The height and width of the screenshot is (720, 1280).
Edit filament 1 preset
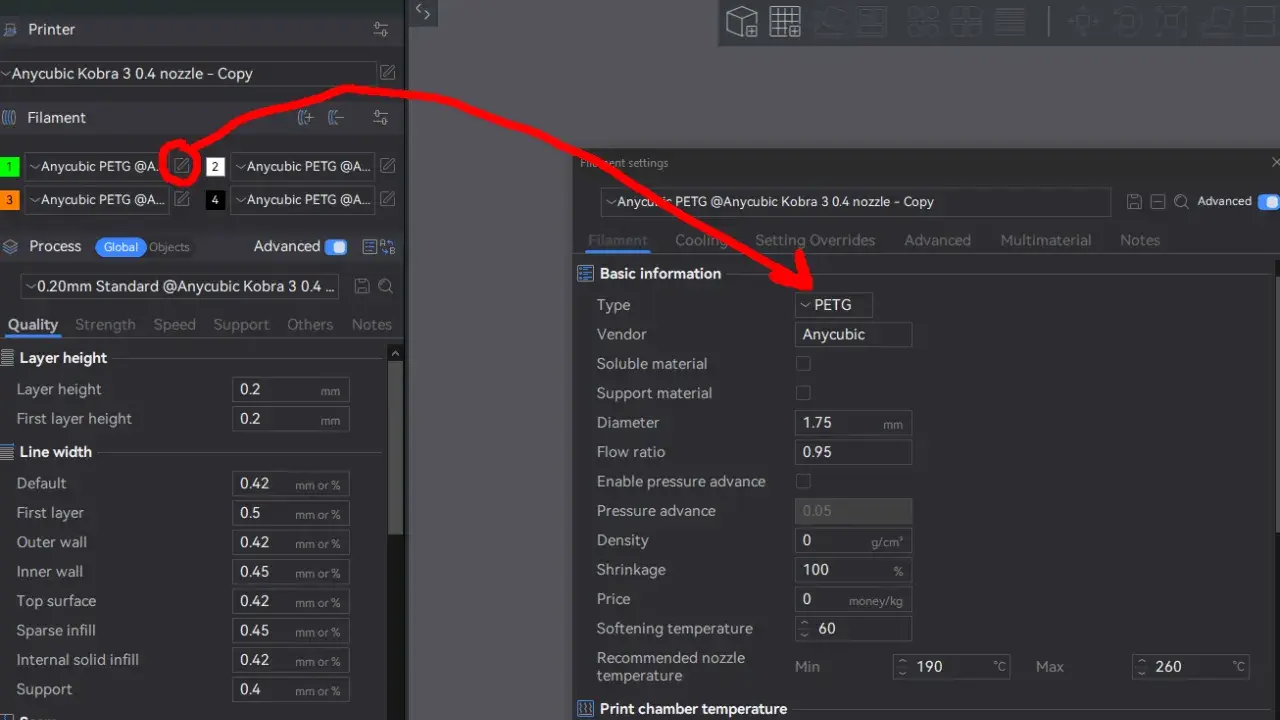pos(181,166)
